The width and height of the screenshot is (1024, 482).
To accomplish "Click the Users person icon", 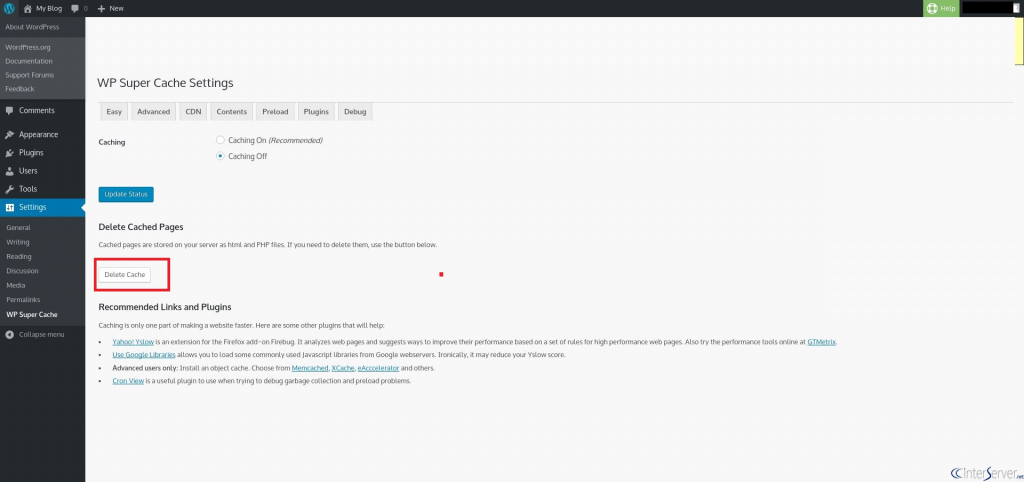I will [x=9, y=171].
